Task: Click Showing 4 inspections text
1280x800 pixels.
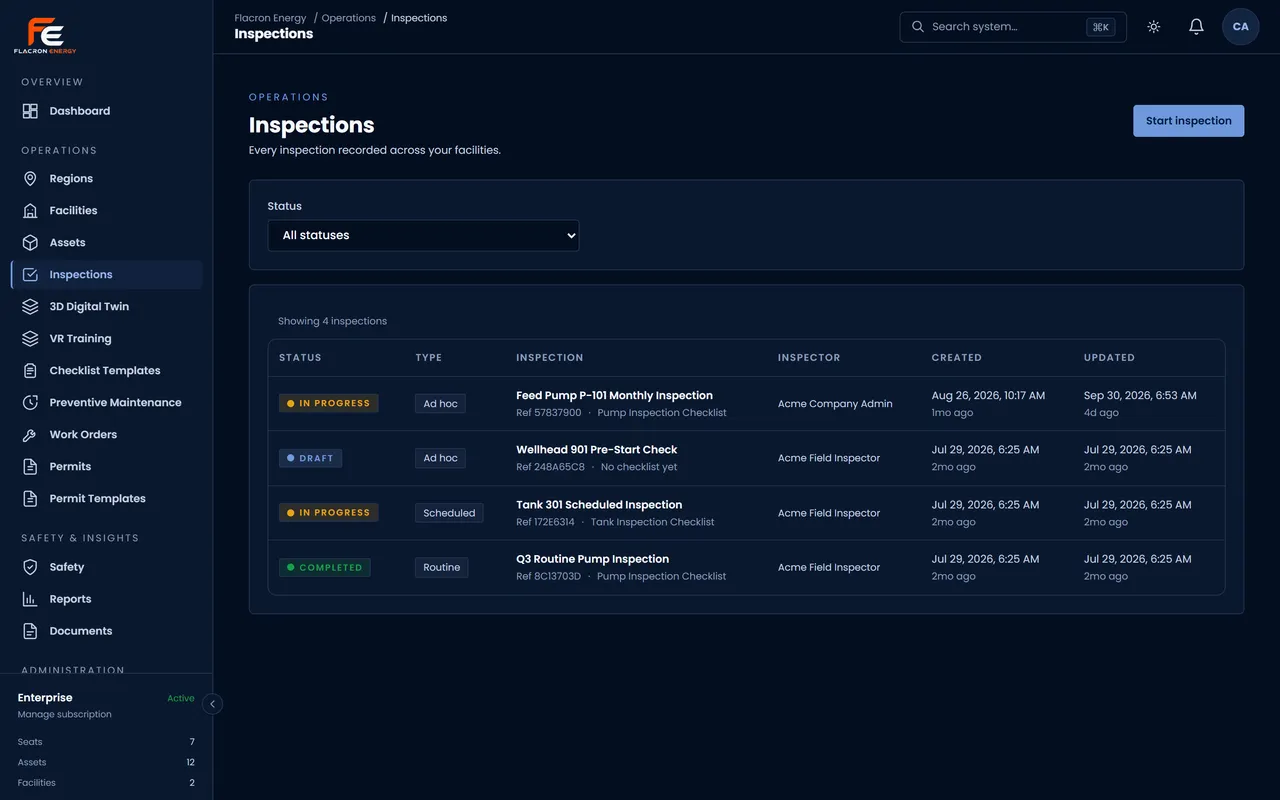Action: (332, 321)
